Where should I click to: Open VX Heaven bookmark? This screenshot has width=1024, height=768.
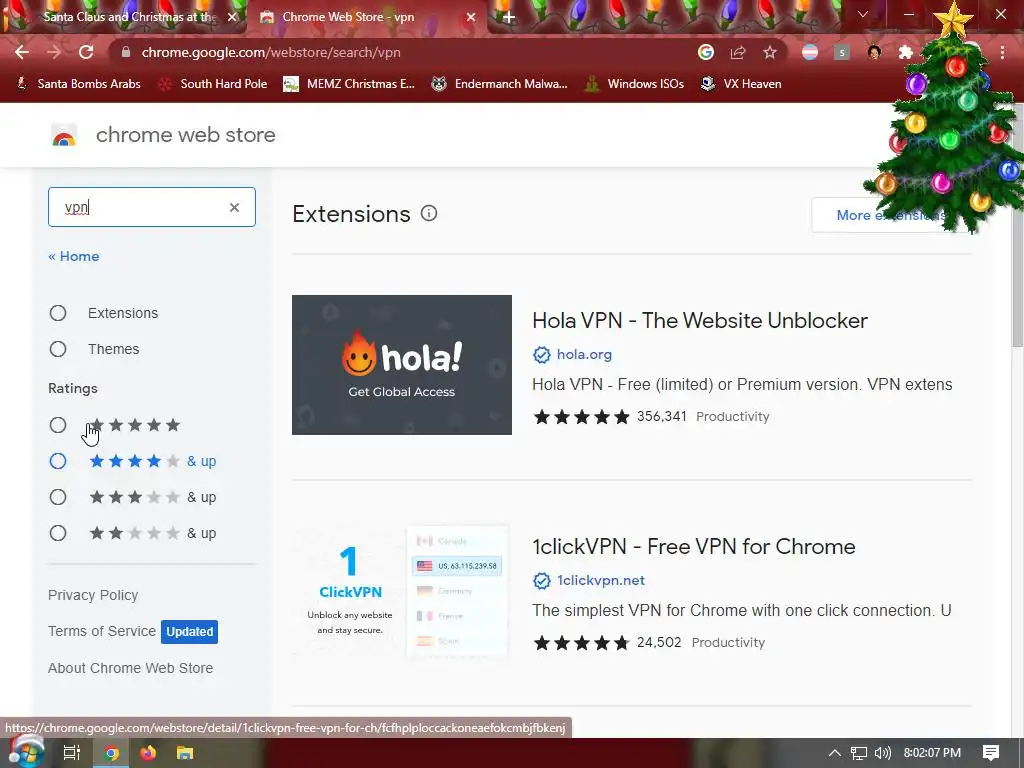(x=741, y=84)
